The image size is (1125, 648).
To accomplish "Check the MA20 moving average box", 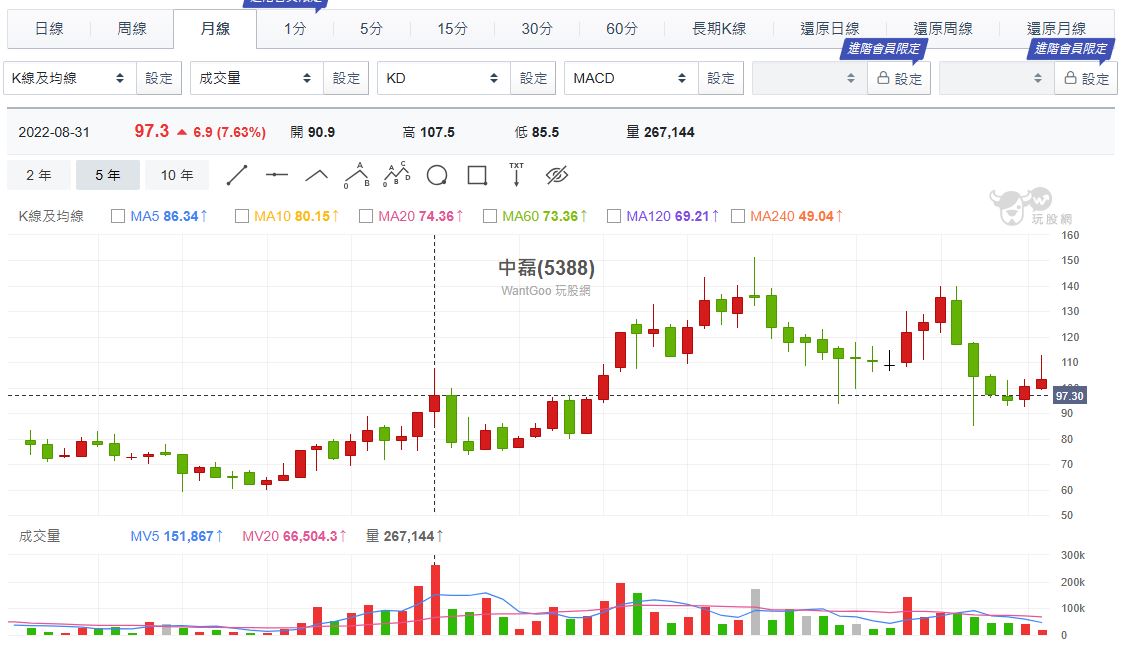I will [366, 216].
